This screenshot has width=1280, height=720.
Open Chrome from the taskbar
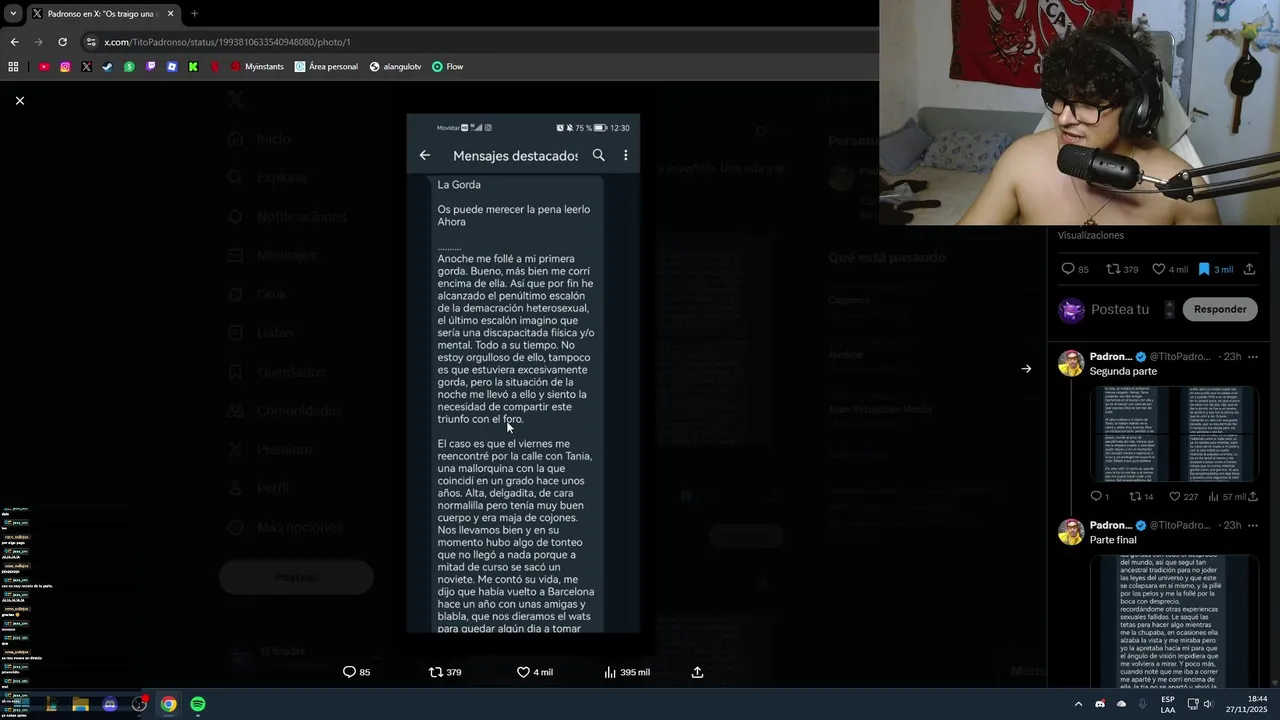click(x=169, y=704)
